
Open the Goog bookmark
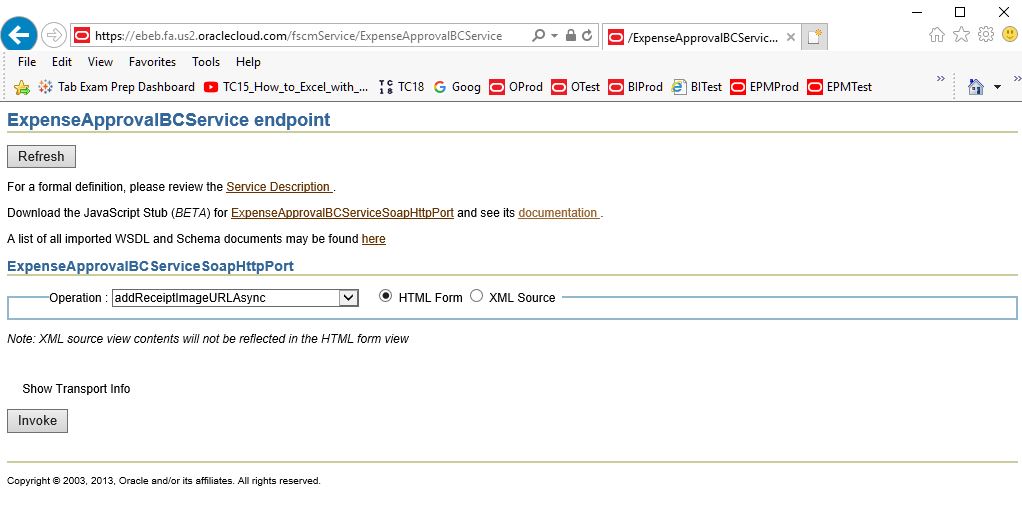click(457, 87)
